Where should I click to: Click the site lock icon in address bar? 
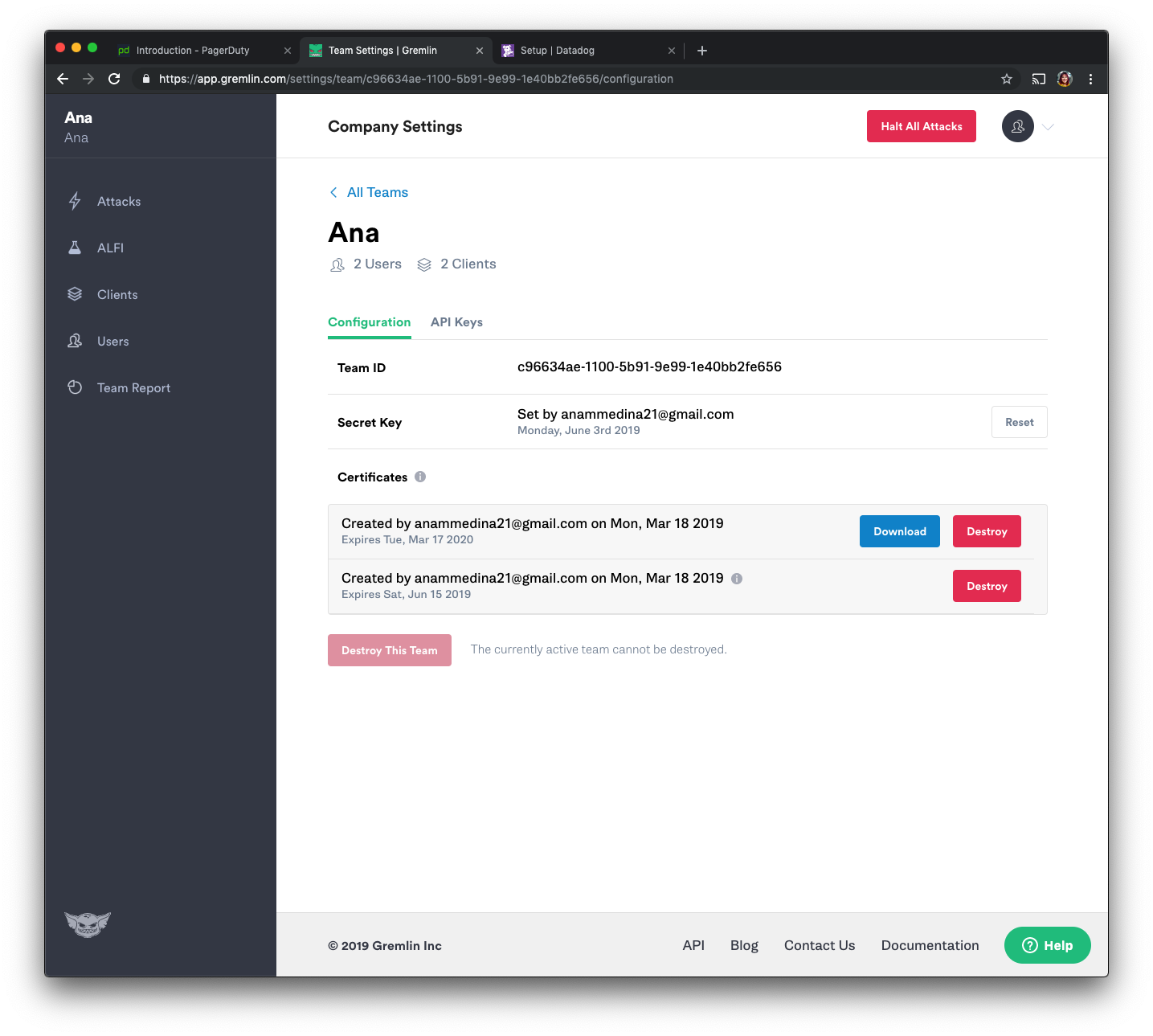point(146,79)
